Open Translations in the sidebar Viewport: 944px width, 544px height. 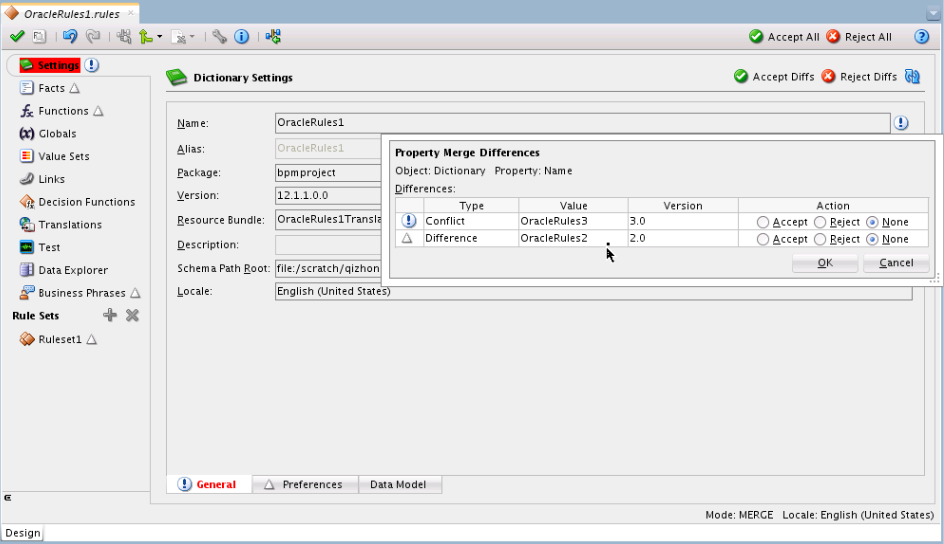61,224
